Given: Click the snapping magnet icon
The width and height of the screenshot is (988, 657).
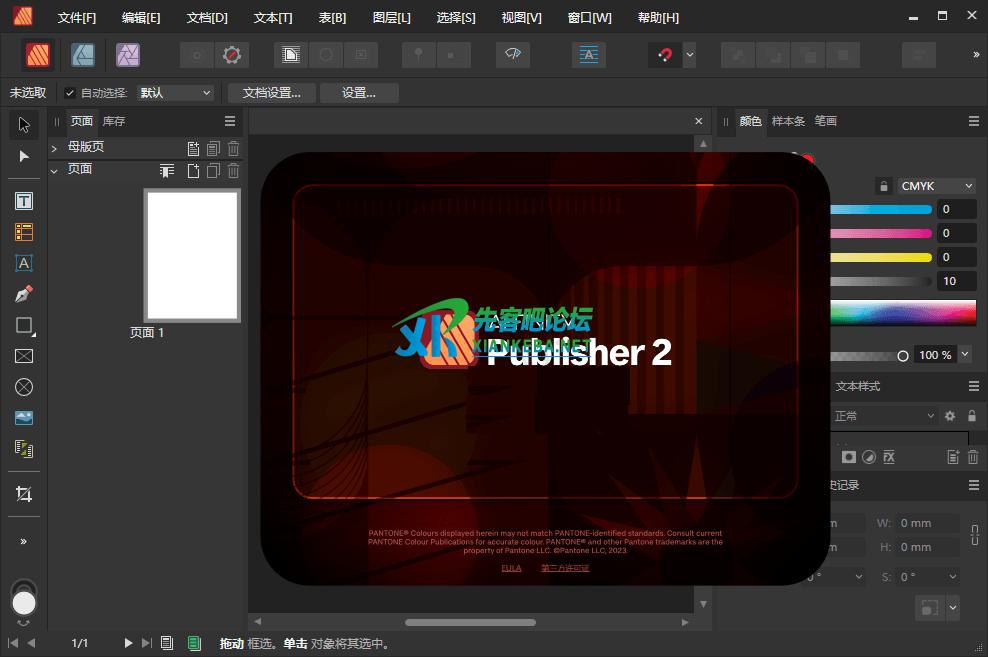Looking at the screenshot, I should pos(663,55).
